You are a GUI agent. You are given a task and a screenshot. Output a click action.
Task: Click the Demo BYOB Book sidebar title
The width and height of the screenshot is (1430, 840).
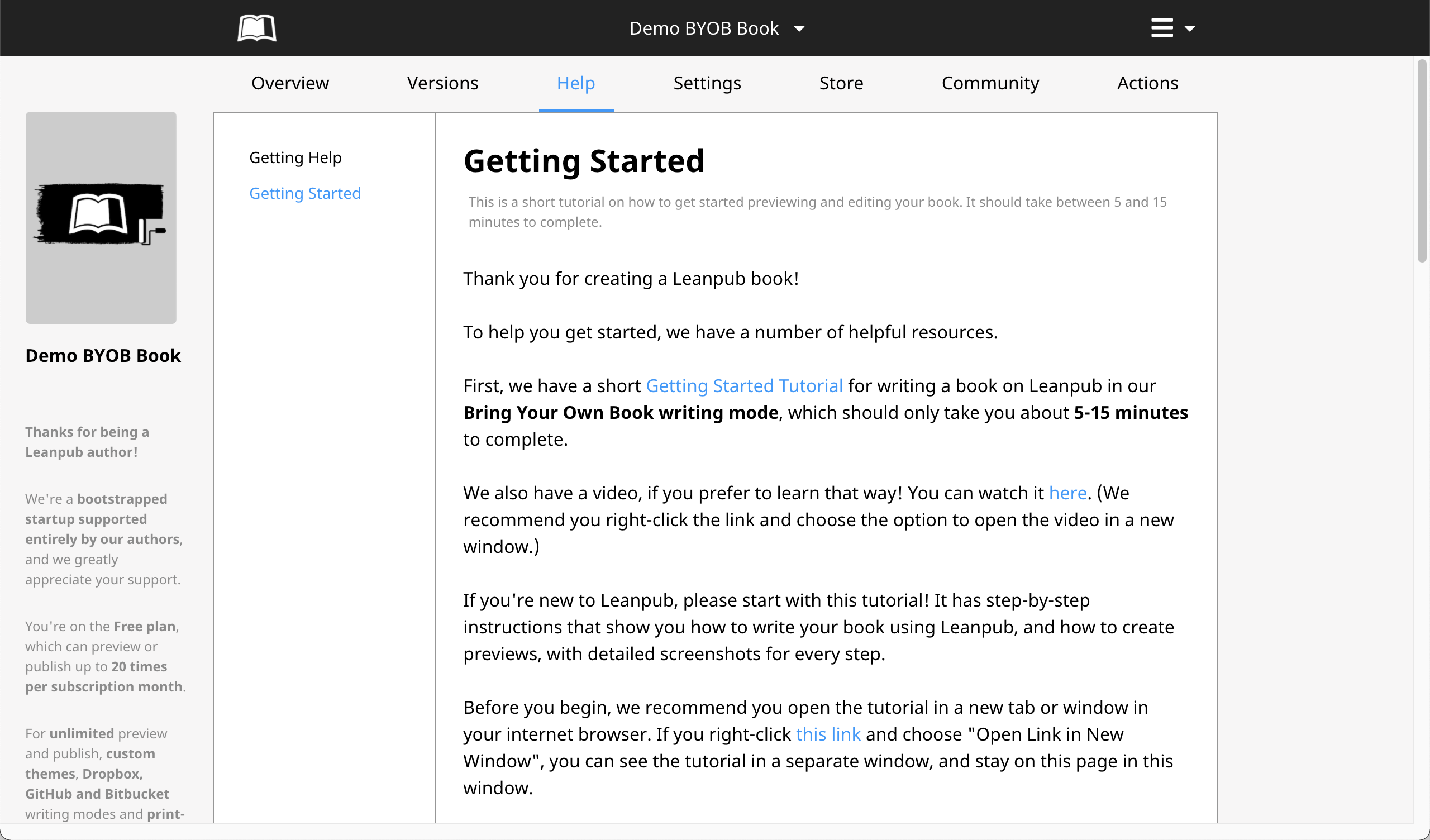[103, 355]
